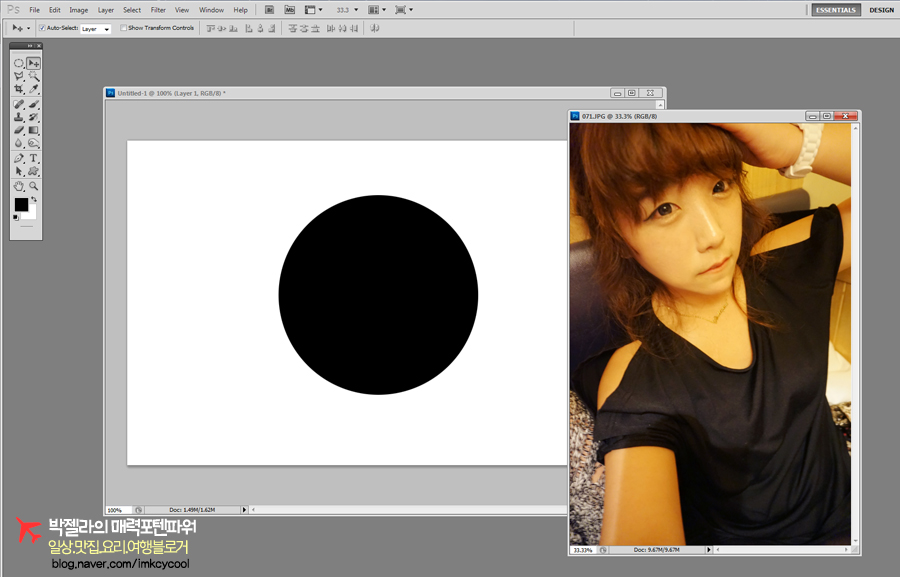Choose the Eyedropper tool
The image size is (900, 577).
tap(34, 89)
